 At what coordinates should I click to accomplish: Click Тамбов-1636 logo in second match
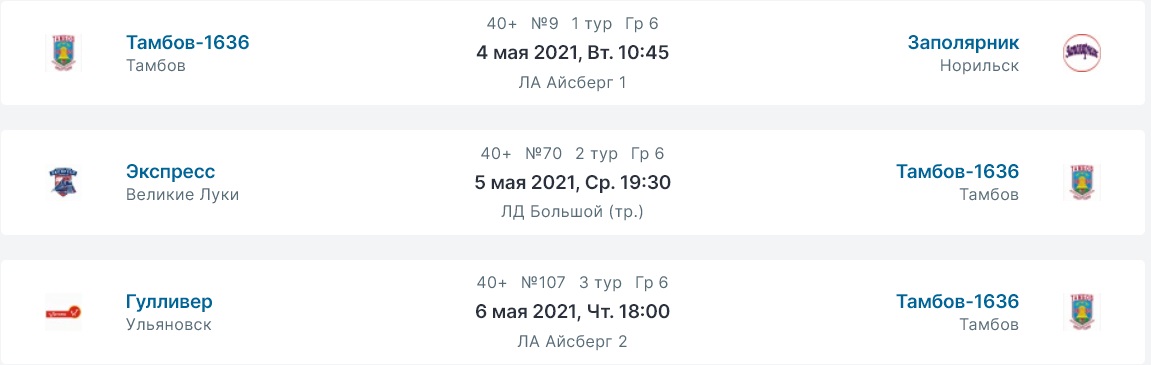pos(1081,182)
